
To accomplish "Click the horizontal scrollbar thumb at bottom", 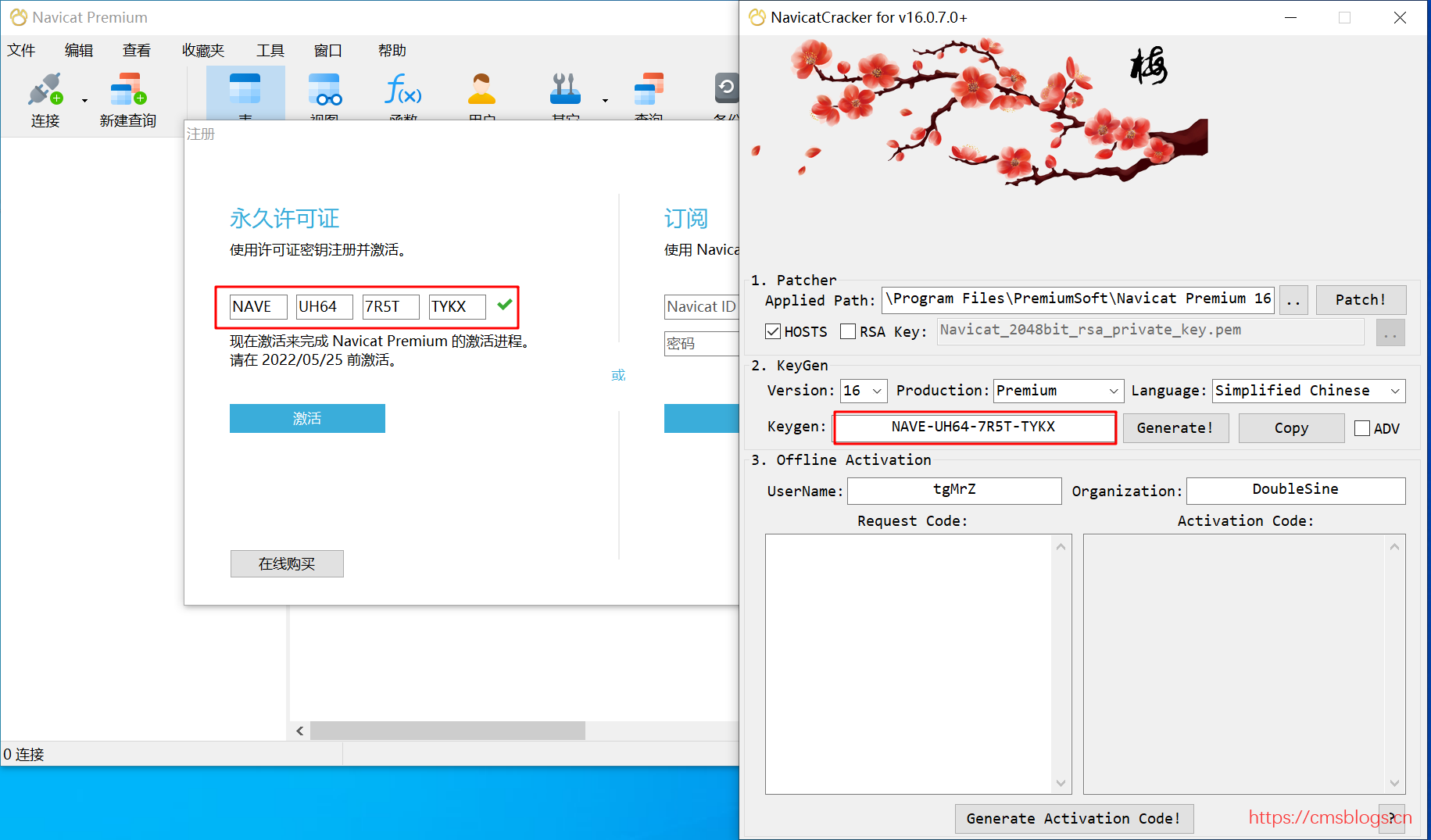I will [448, 731].
